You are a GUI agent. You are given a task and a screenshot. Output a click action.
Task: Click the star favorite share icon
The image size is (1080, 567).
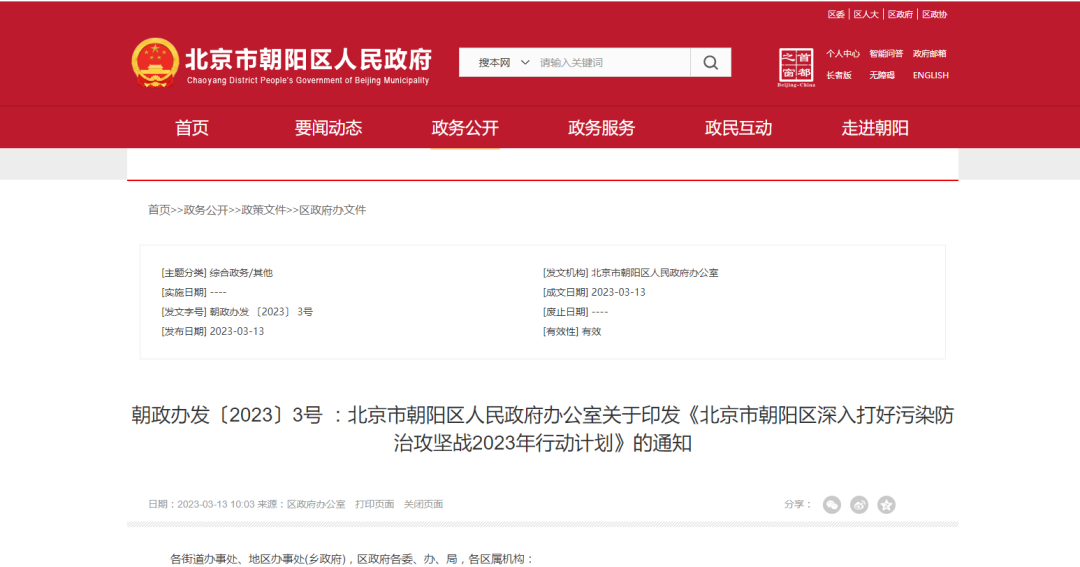tap(886, 505)
